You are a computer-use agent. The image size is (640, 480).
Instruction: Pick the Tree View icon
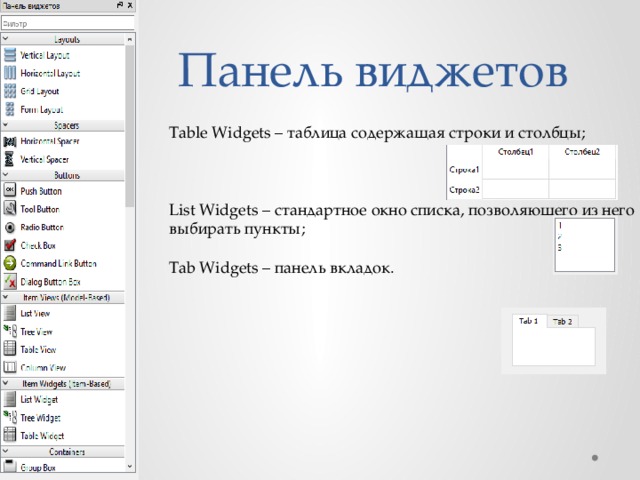pos(10,331)
